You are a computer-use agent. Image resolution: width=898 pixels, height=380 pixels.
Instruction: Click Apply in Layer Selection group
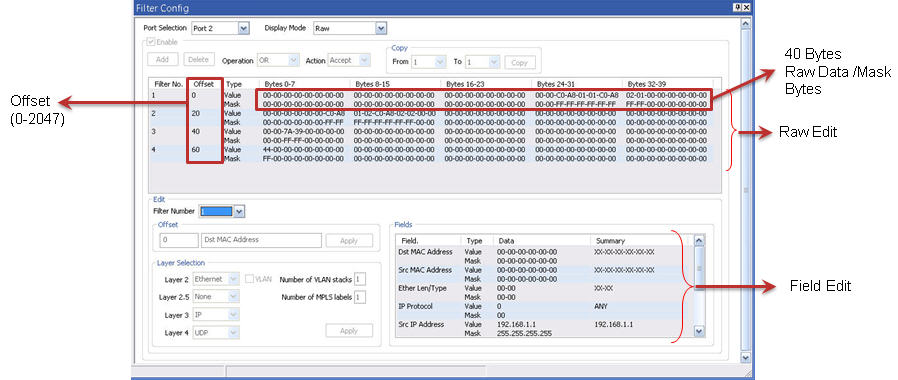point(349,331)
